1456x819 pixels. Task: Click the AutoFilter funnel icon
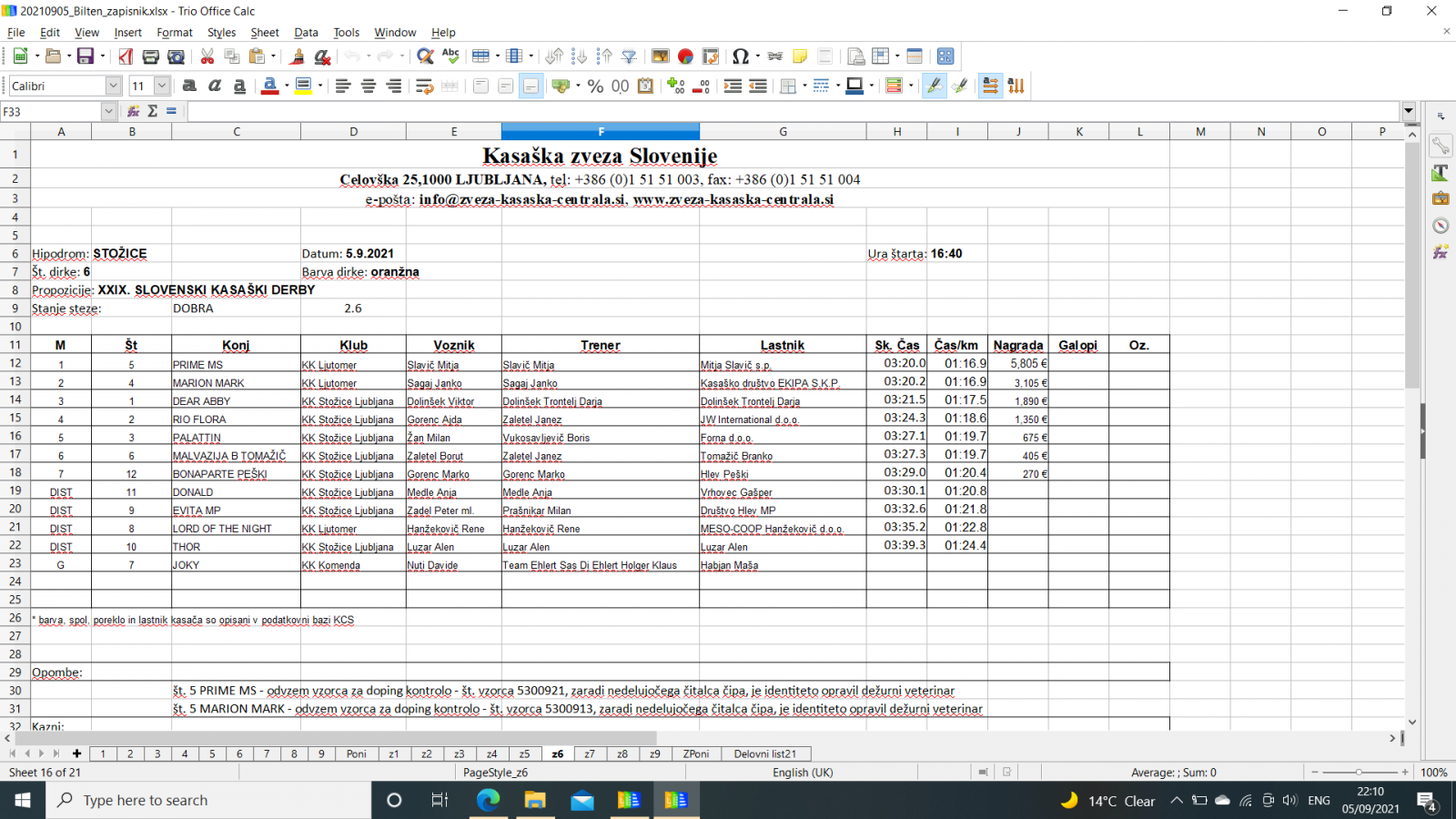point(629,56)
